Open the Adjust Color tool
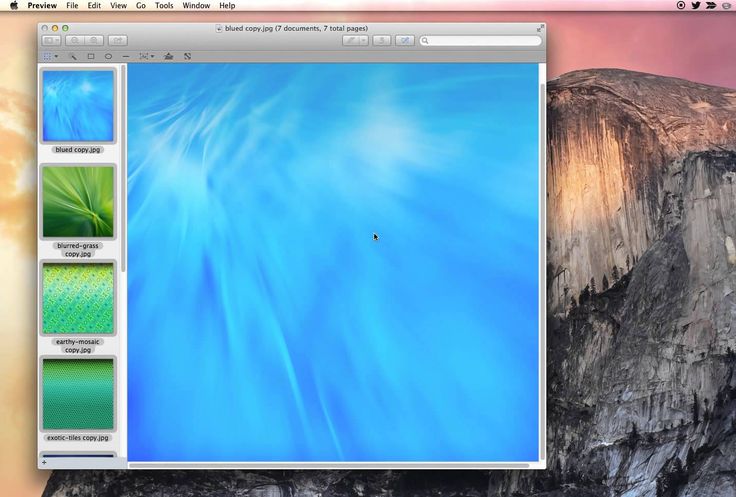736x497 pixels. (x=169, y=56)
